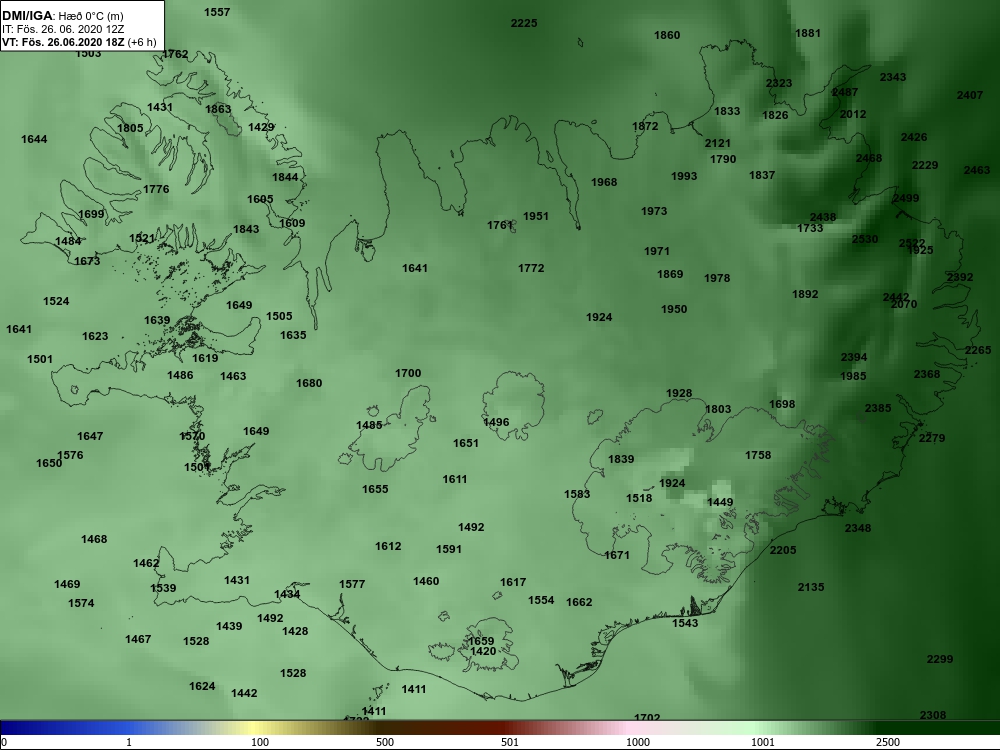
Task: Select the map value 1839
Action: [621, 459]
